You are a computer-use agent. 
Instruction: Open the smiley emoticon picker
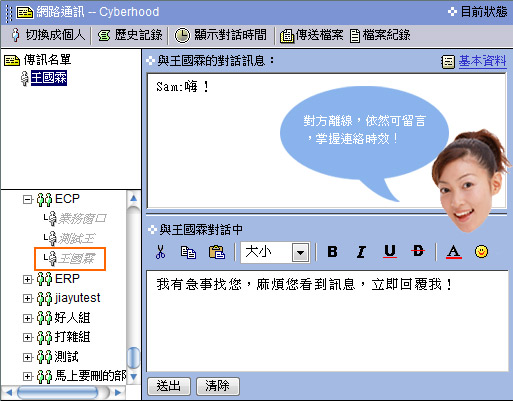(x=481, y=251)
